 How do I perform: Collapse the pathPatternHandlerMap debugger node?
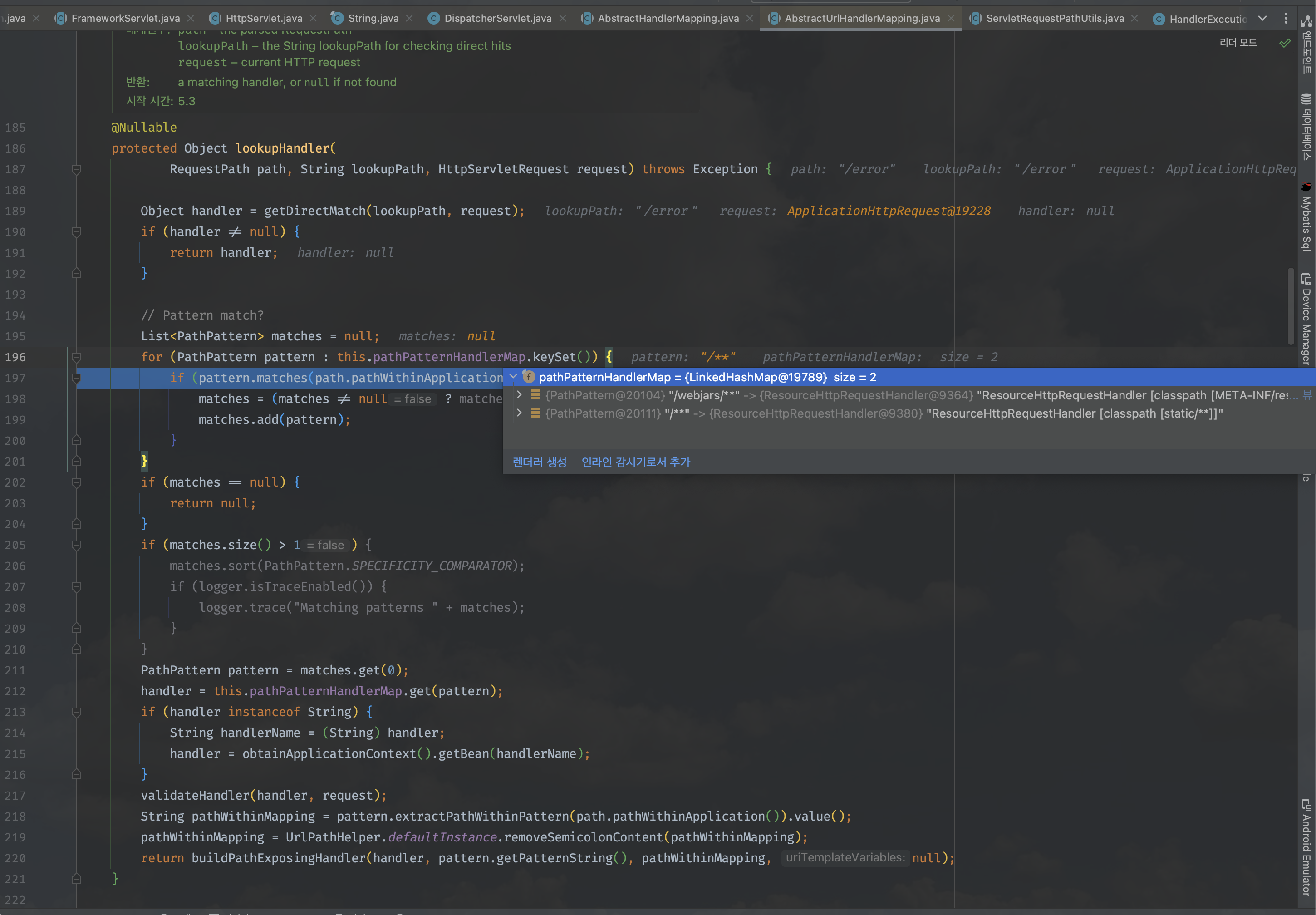[514, 377]
